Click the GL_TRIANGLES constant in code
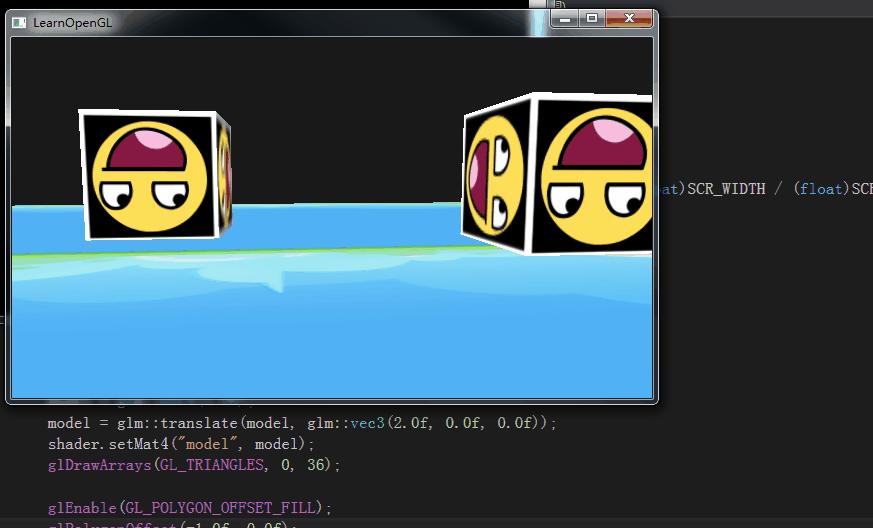 (212, 465)
